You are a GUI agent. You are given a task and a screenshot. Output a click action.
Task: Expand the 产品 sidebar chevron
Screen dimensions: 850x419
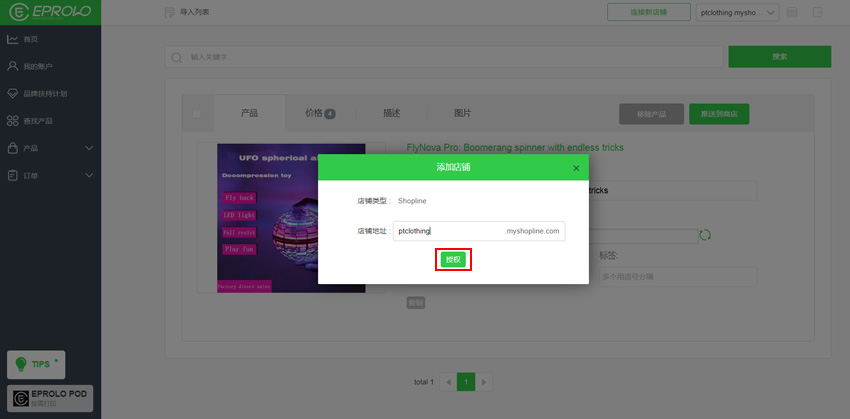[89, 148]
